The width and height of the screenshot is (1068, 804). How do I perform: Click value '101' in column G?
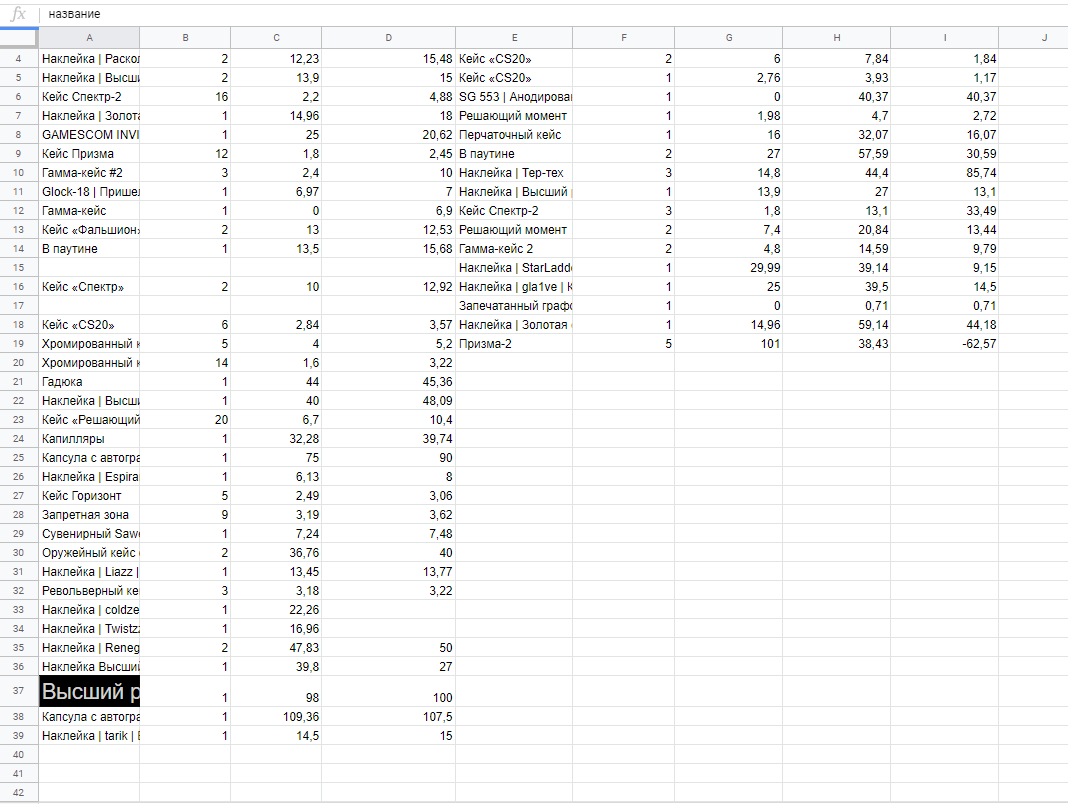(x=770, y=344)
